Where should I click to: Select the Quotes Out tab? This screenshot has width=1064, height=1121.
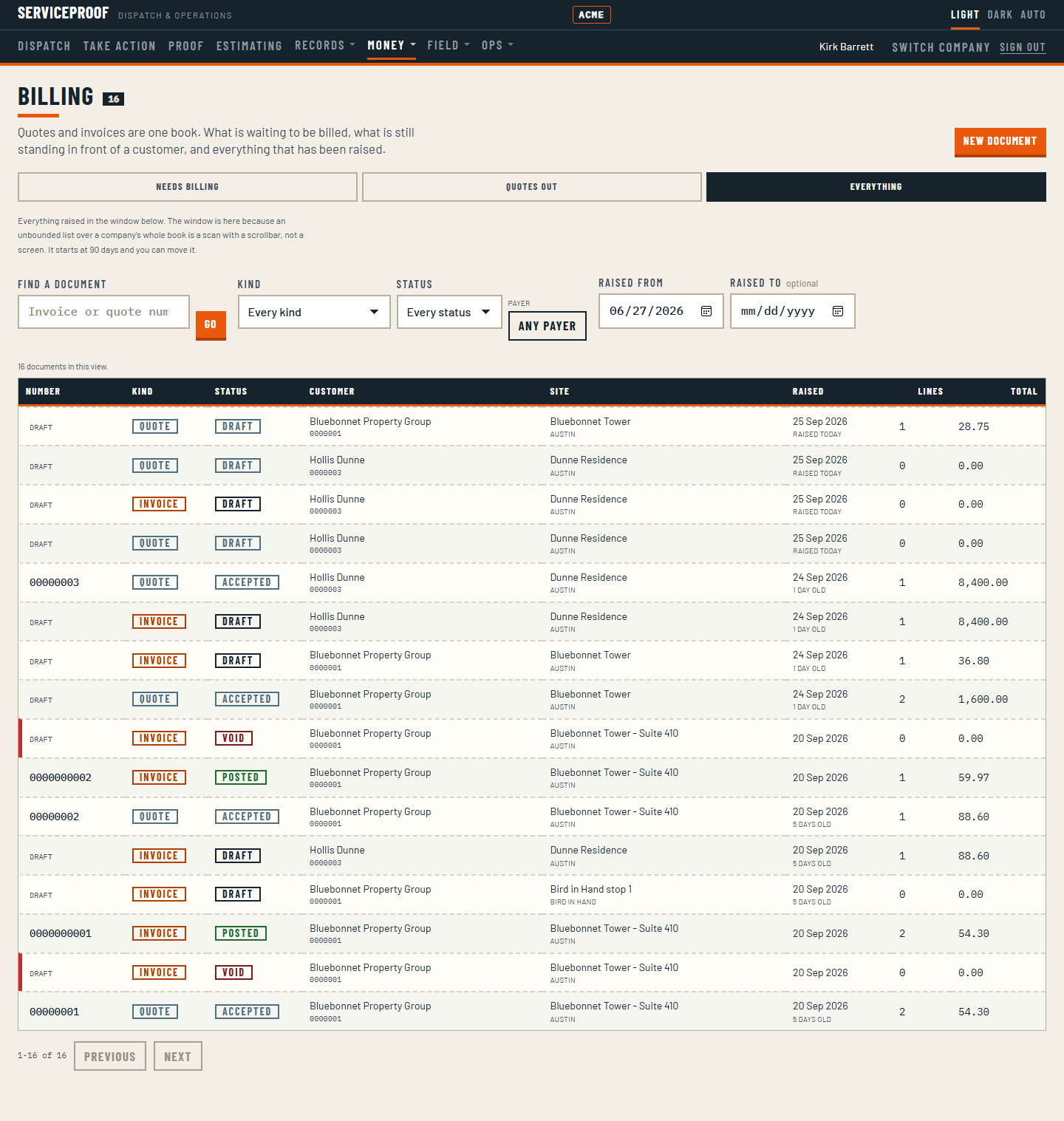(532, 187)
